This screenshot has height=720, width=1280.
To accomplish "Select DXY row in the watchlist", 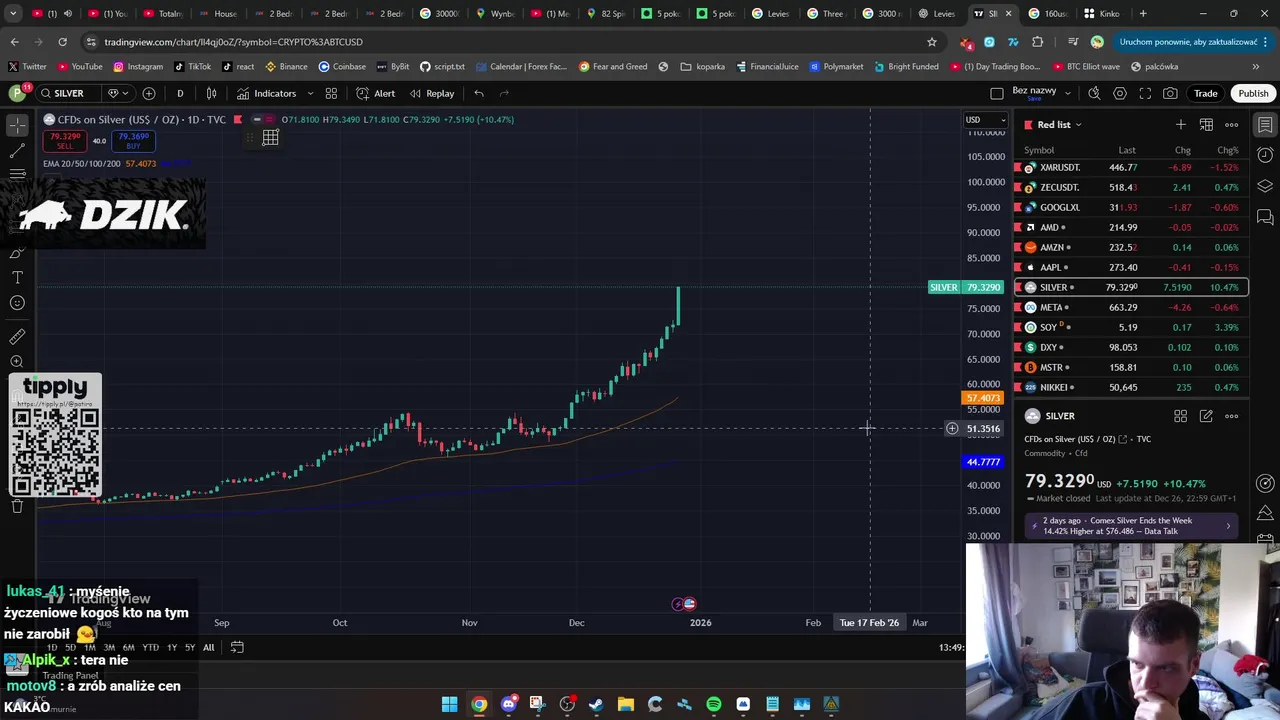I will (x=1131, y=347).
